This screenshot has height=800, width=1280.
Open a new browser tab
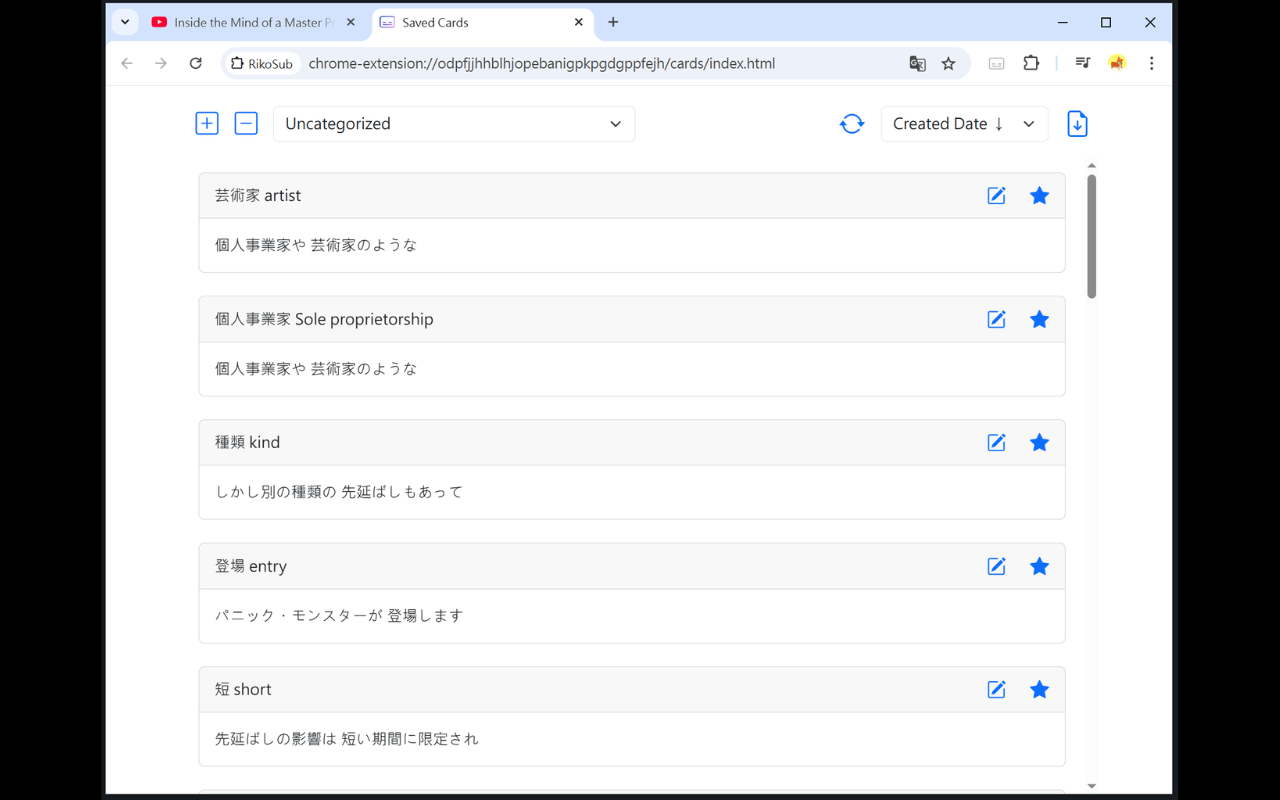click(x=613, y=22)
